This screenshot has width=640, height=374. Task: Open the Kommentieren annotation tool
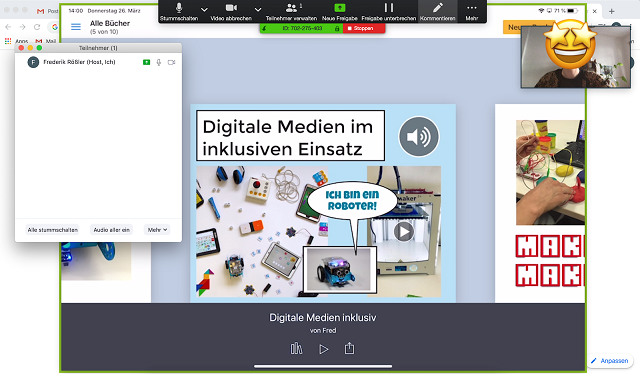click(x=438, y=11)
